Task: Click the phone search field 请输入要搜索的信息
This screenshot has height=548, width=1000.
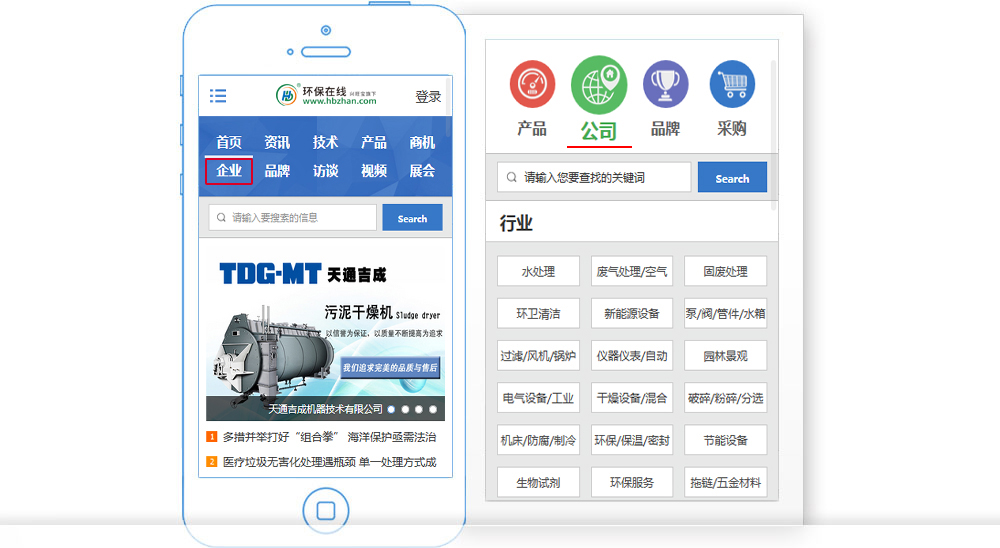Action: tap(293, 218)
